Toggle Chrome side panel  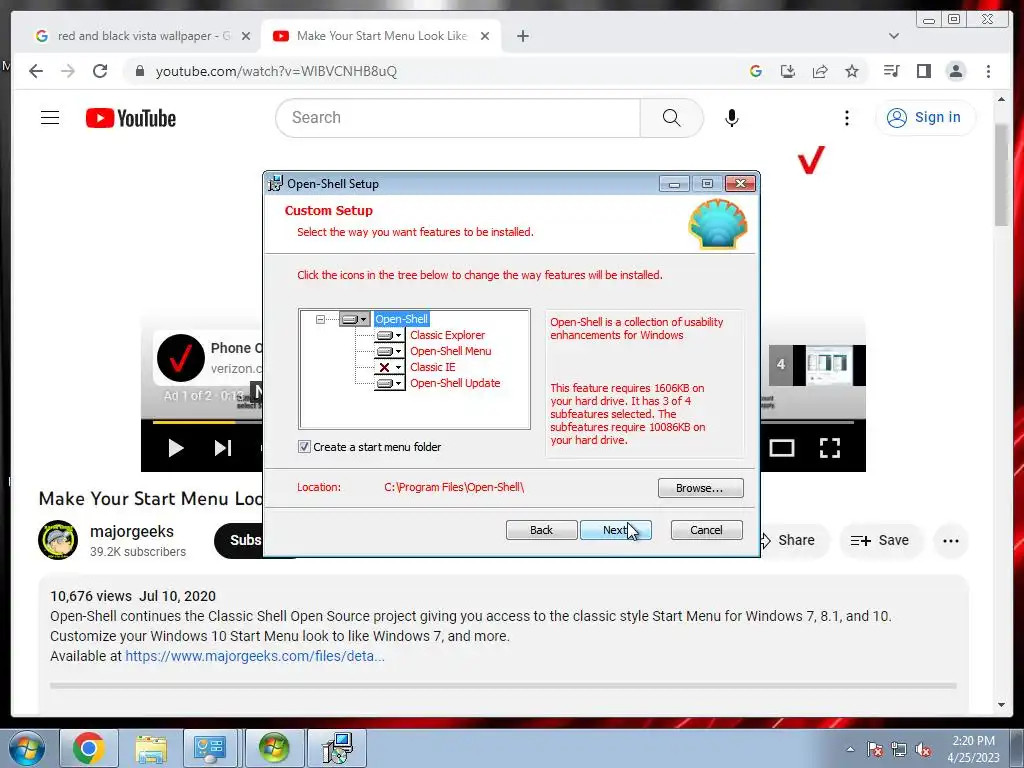tap(923, 71)
